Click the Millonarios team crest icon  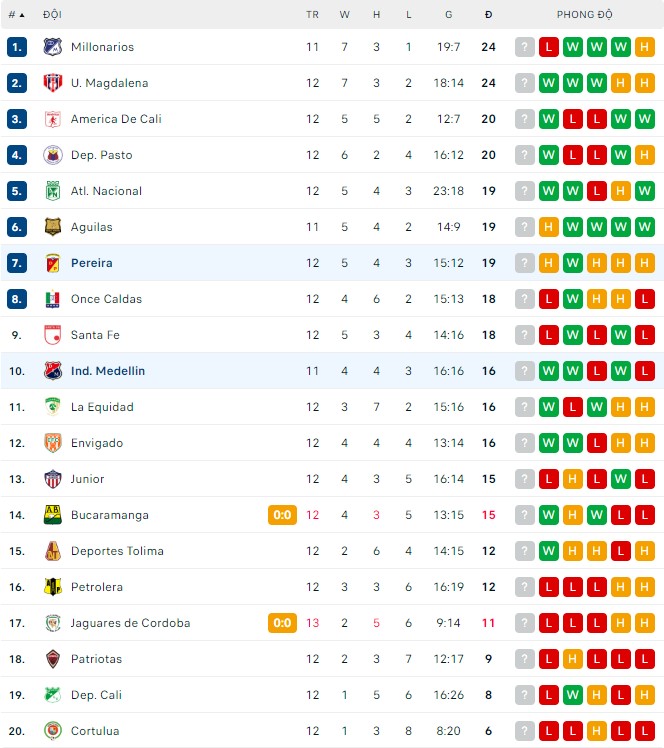click(x=52, y=47)
